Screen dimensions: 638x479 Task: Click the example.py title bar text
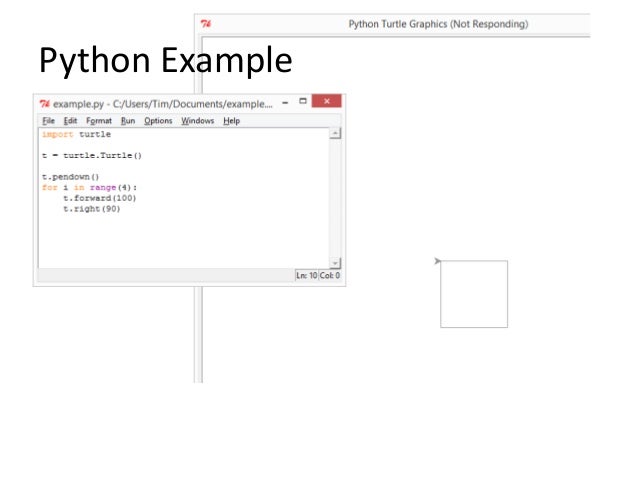(x=163, y=104)
